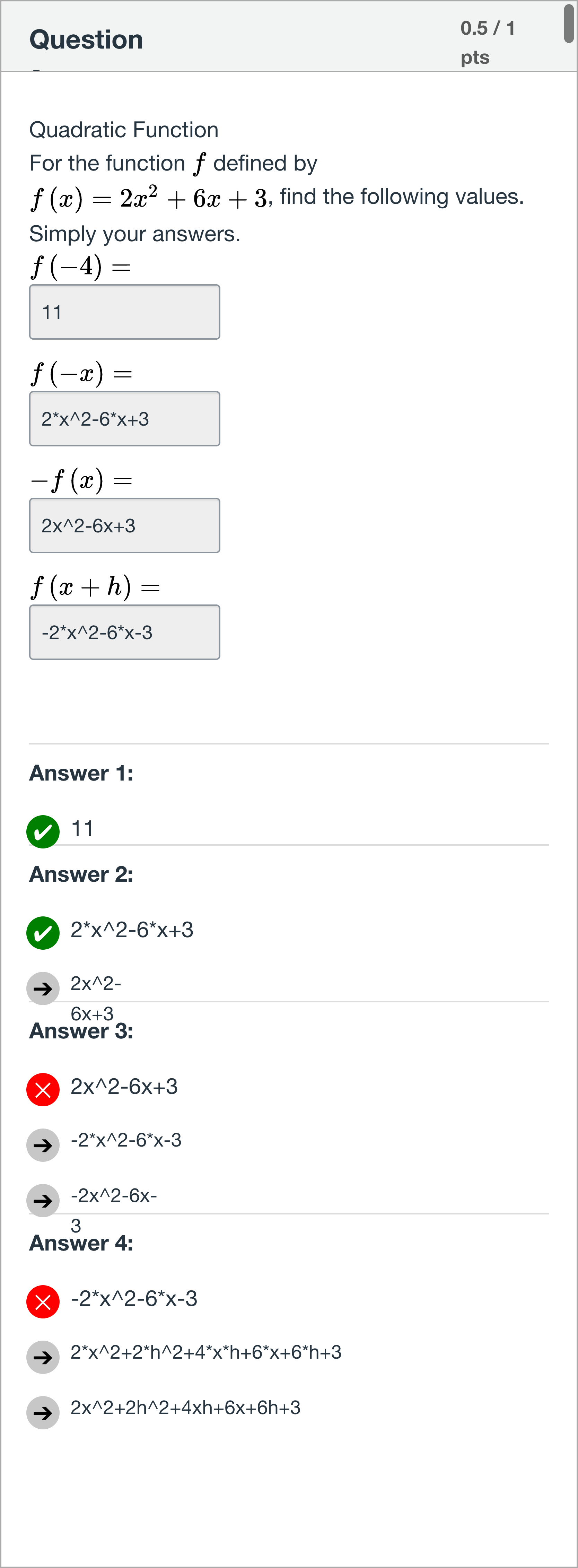Click the answer field containing 11
Viewport: 578px width, 1568px height.
[124, 312]
